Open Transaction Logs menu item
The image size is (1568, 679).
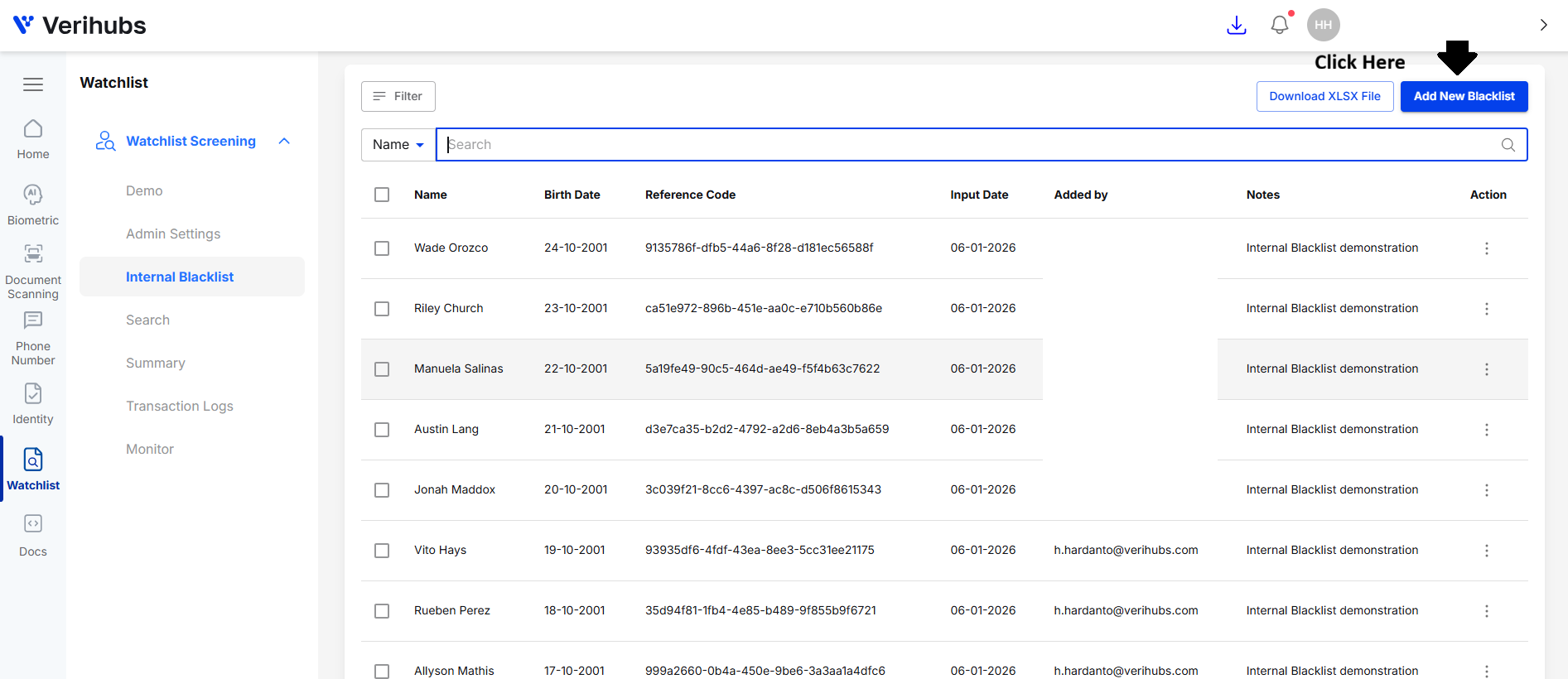(180, 406)
